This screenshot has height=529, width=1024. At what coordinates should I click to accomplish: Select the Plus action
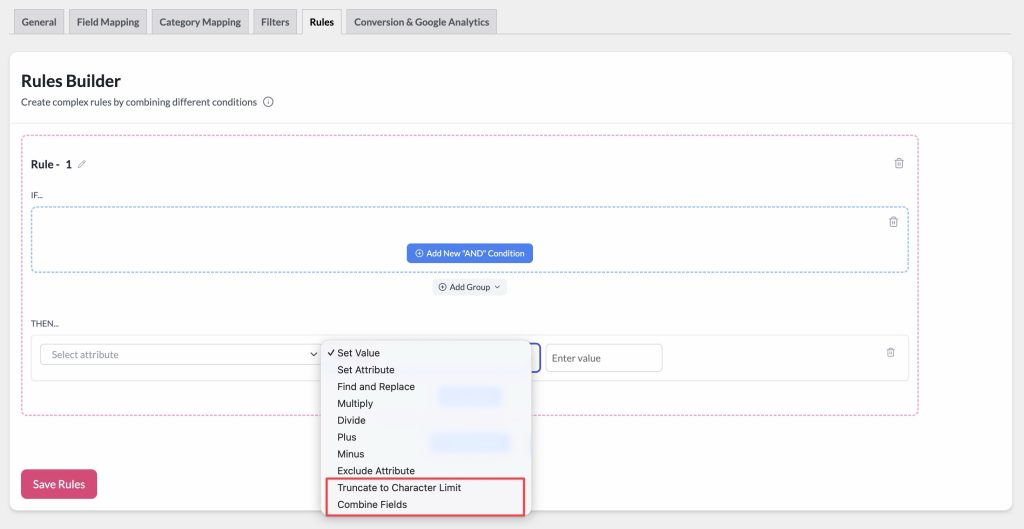[427, 437]
